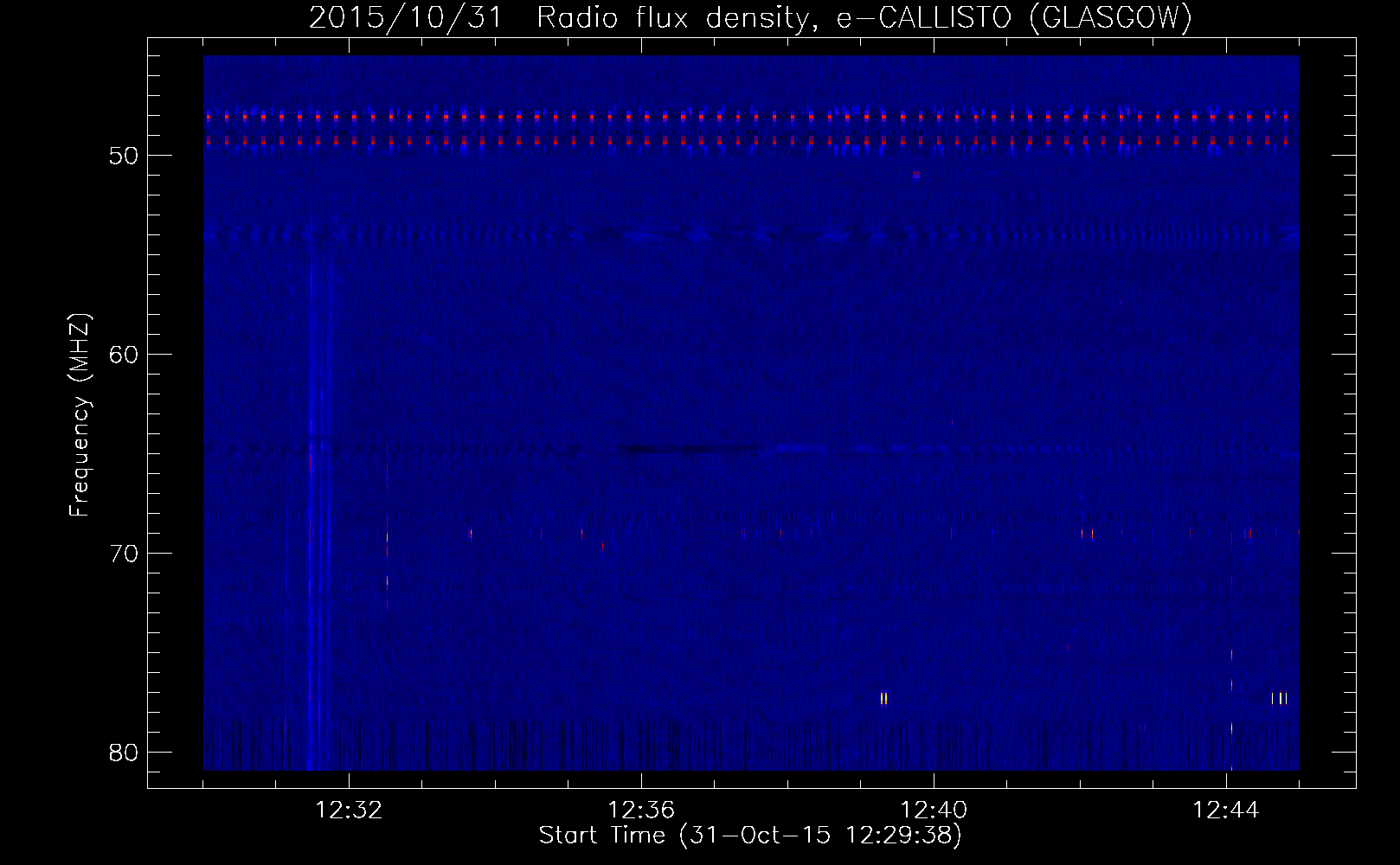The width and height of the screenshot is (1400, 865).
Task: Click the yellow double spike before 12:40
Action: (x=883, y=699)
